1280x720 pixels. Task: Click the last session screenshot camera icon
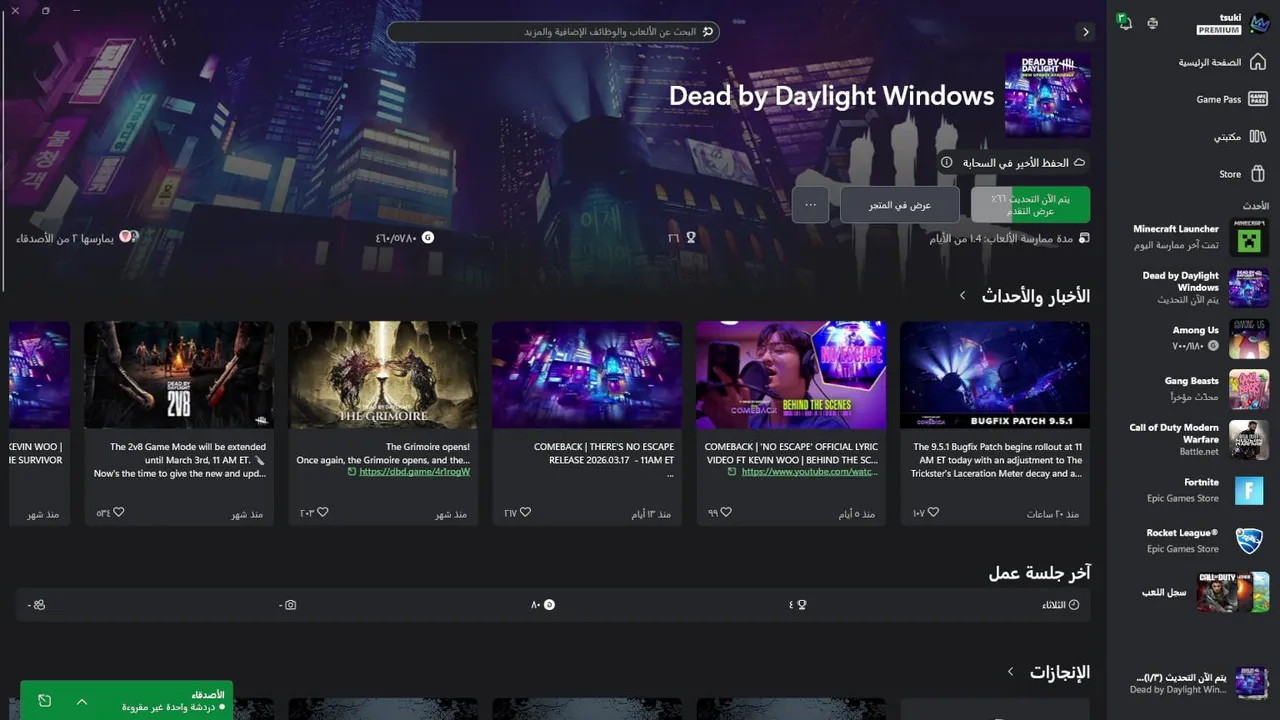291,605
